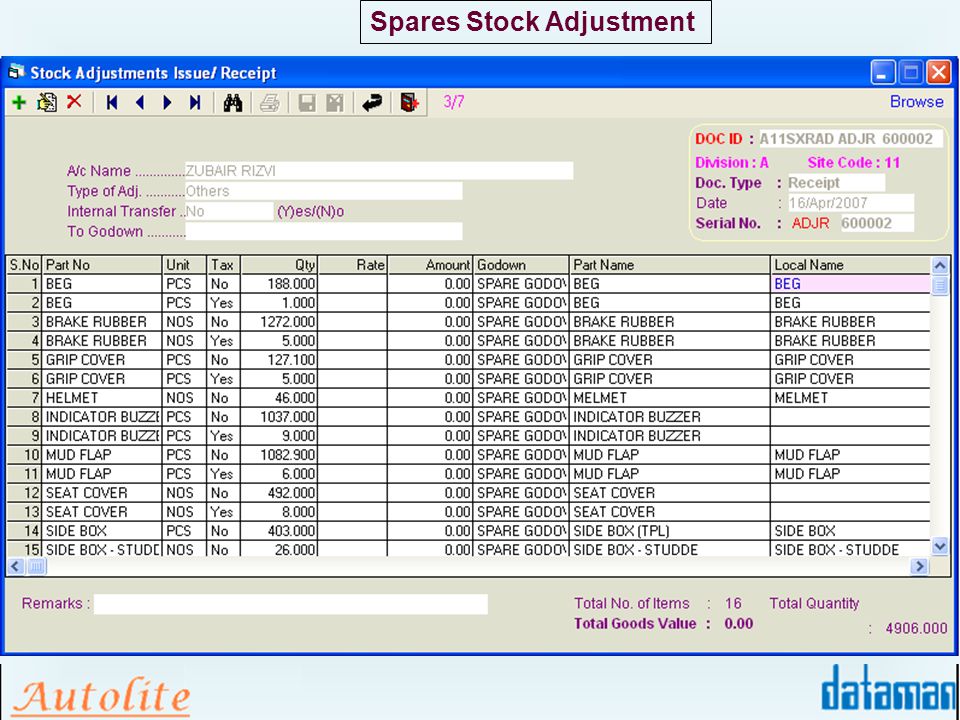The height and width of the screenshot is (720, 960).
Task: Click quantity 1272.000 in row 3
Action: point(279,322)
